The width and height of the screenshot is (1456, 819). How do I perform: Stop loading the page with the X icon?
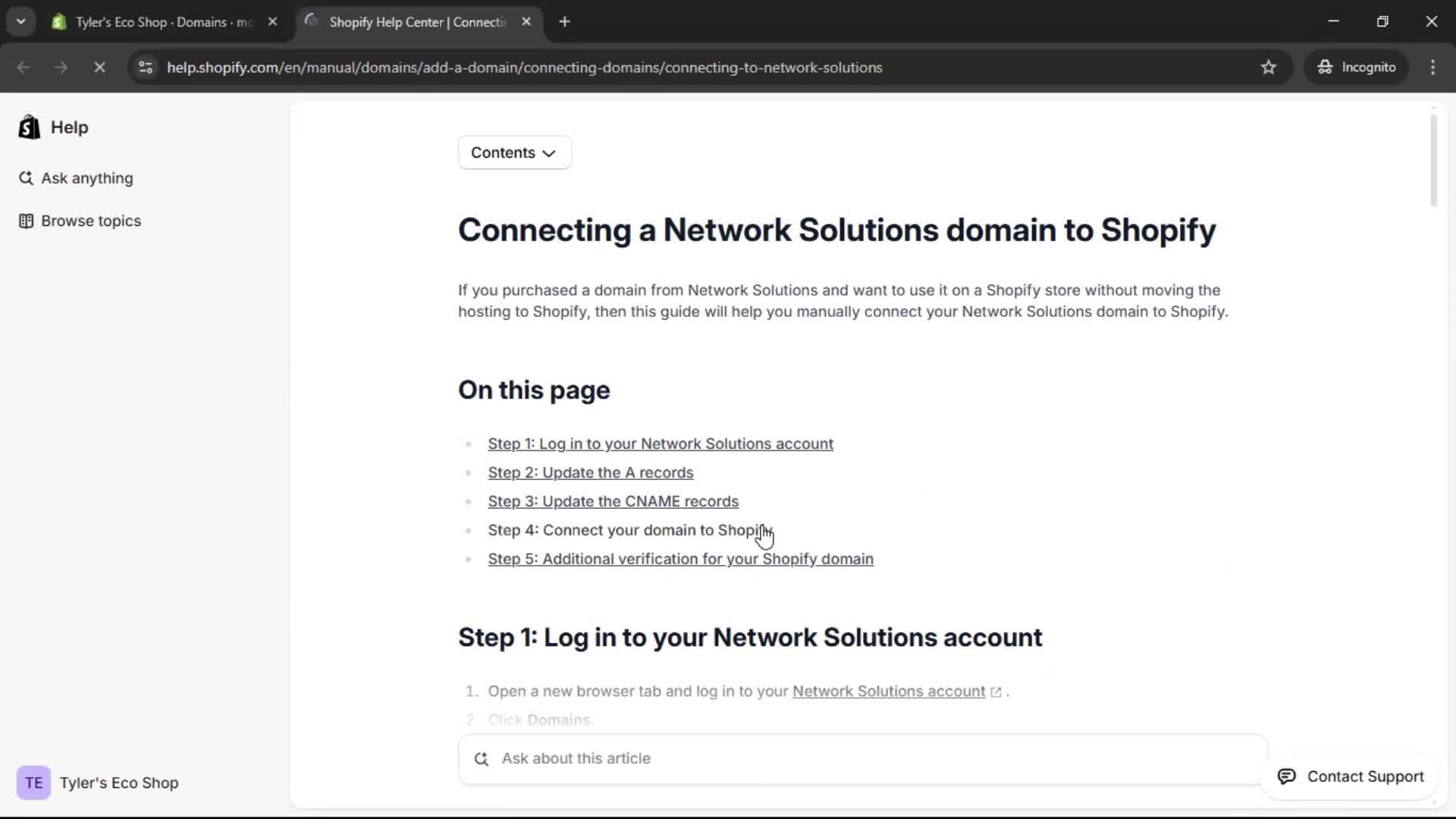(99, 67)
